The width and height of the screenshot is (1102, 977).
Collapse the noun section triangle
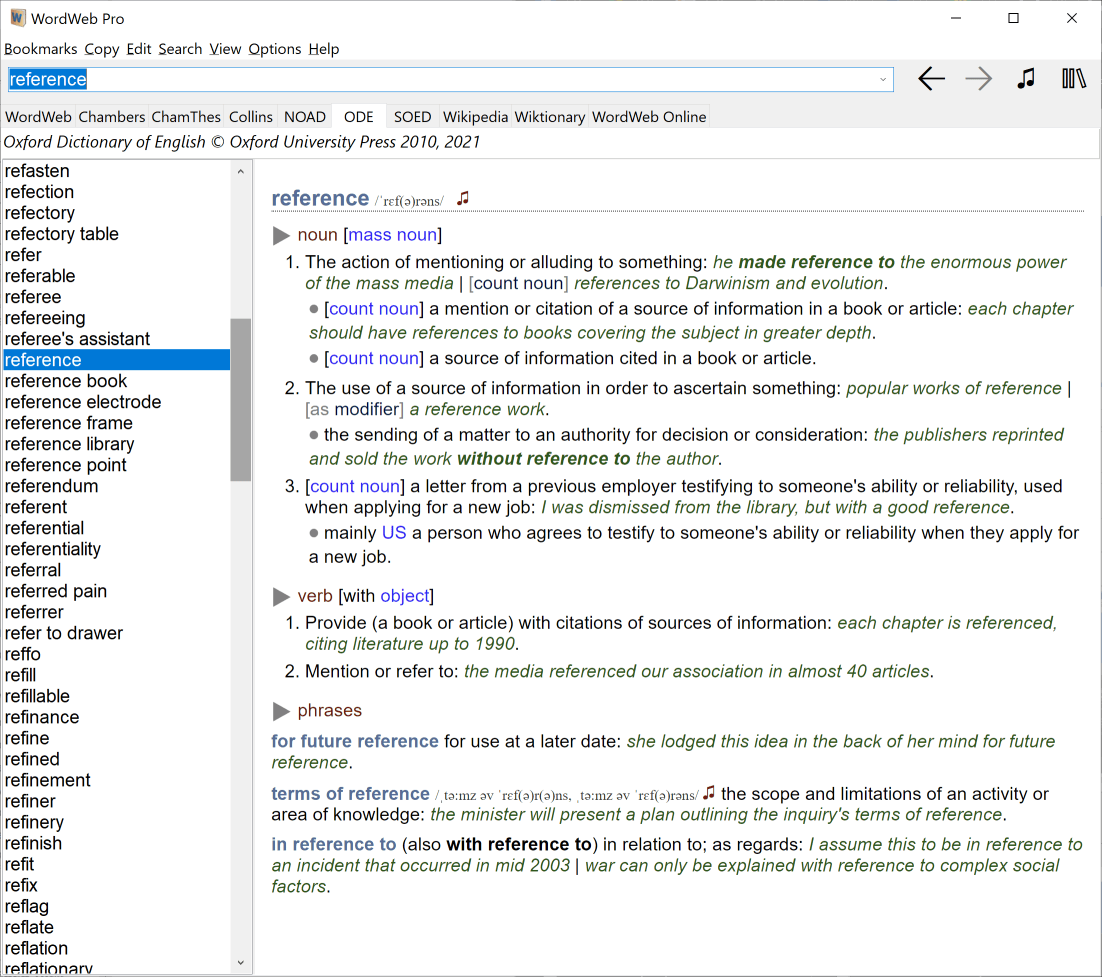coord(281,236)
